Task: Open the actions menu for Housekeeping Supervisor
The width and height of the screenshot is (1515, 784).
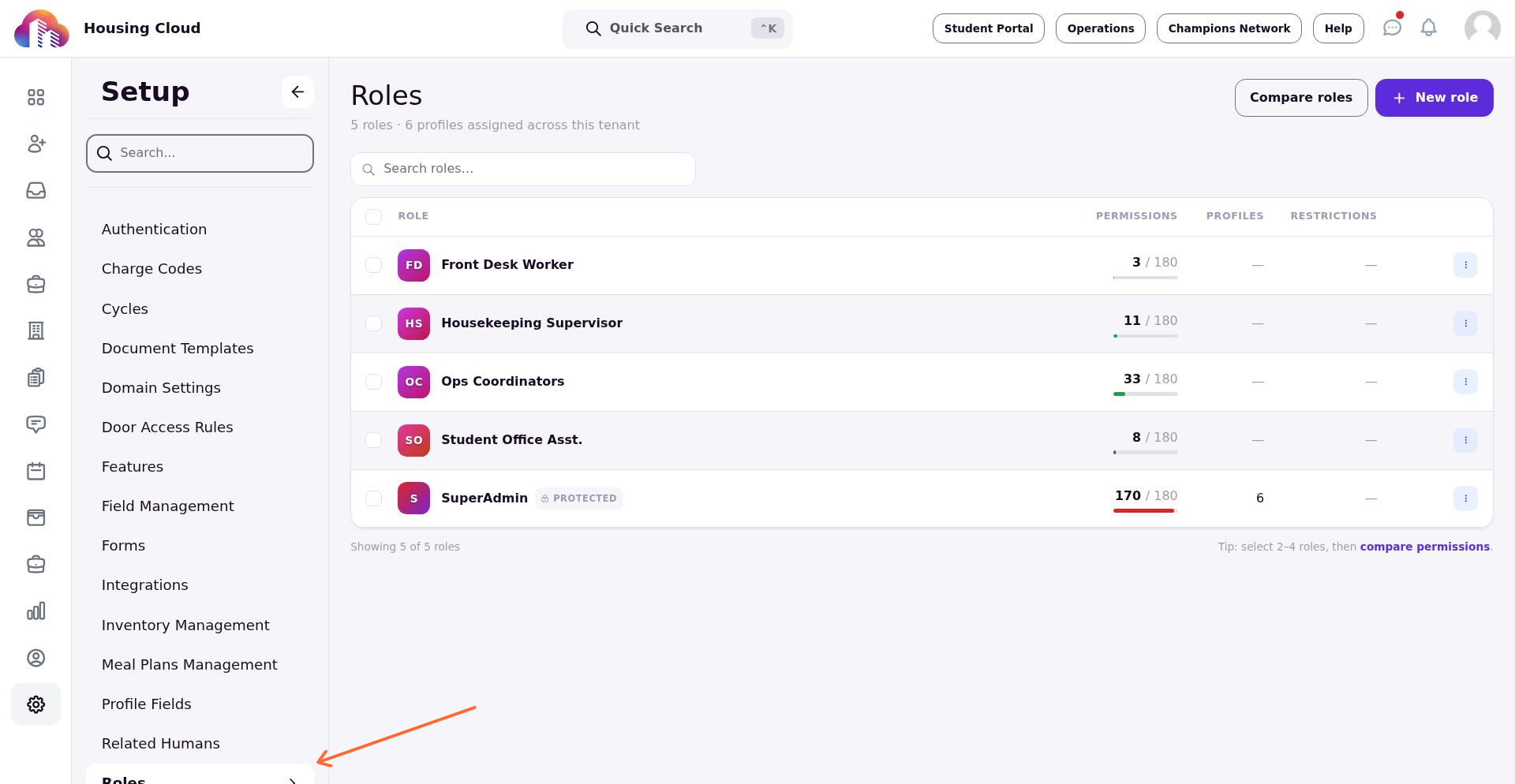Action: pyautogui.click(x=1465, y=323)
